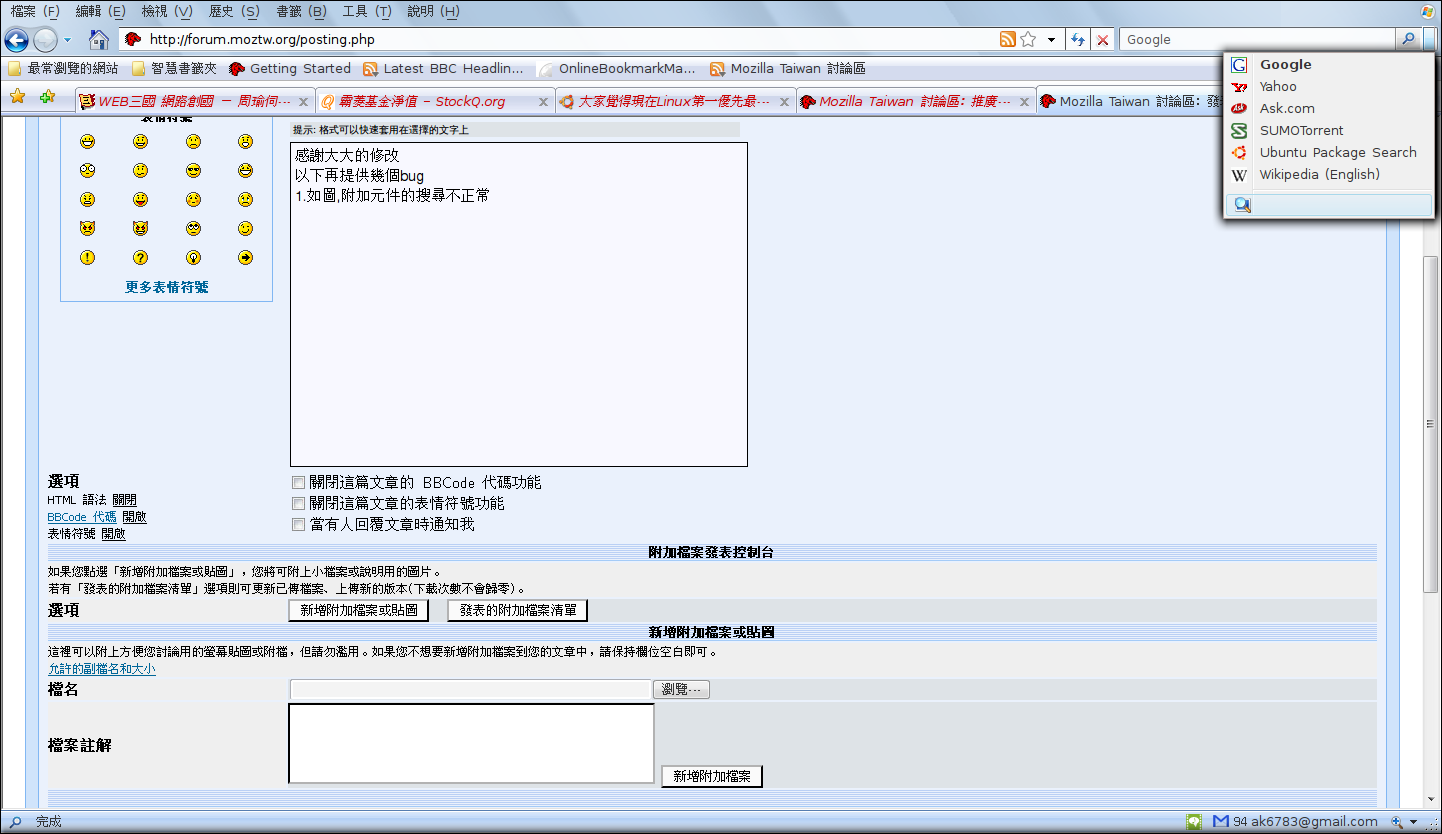1442x834 pixels.
Task: Open the 檔案 (F) menu
Action: click(x=35, y=11)
